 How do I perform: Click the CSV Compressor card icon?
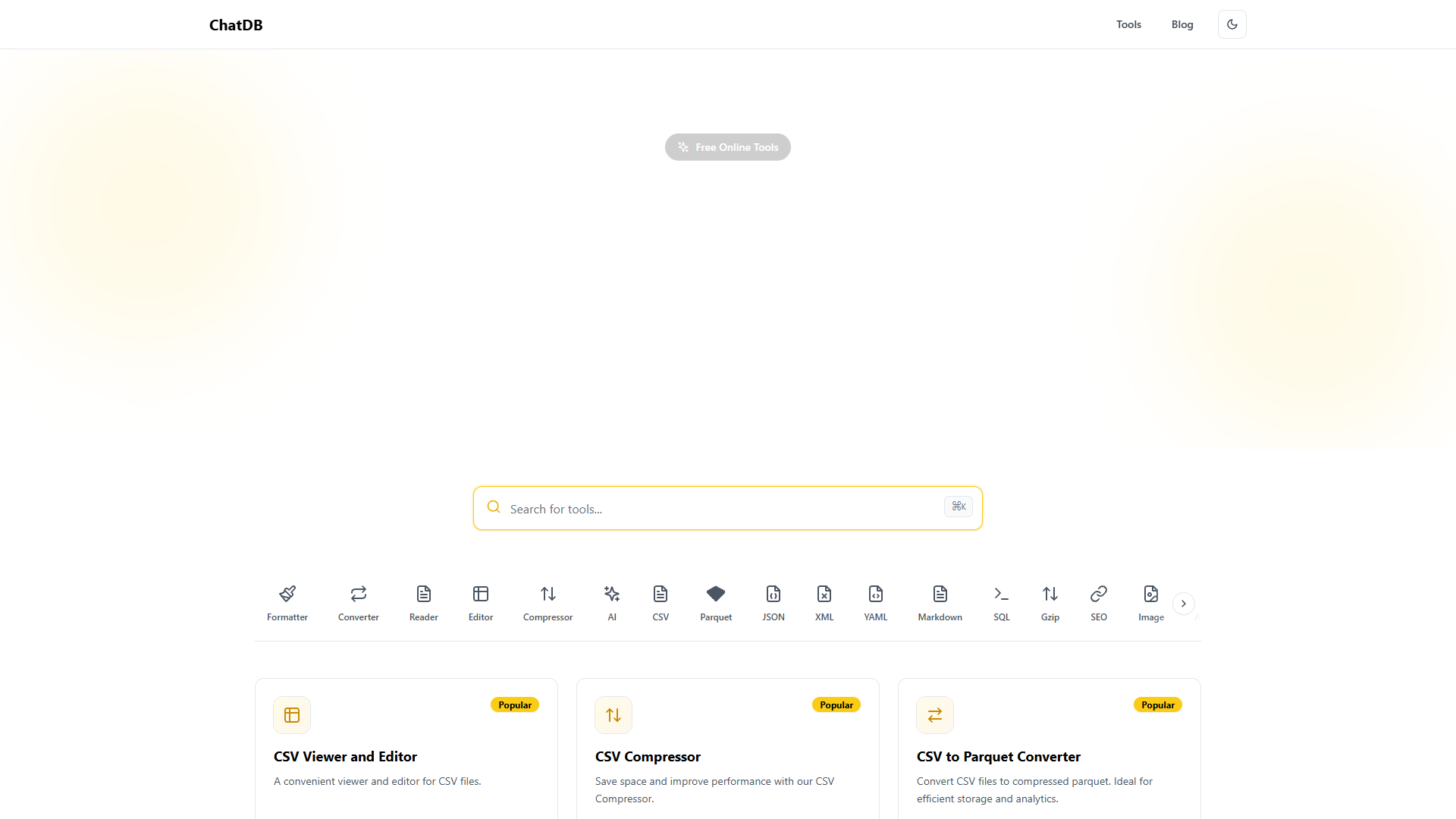tap(613, 715)
